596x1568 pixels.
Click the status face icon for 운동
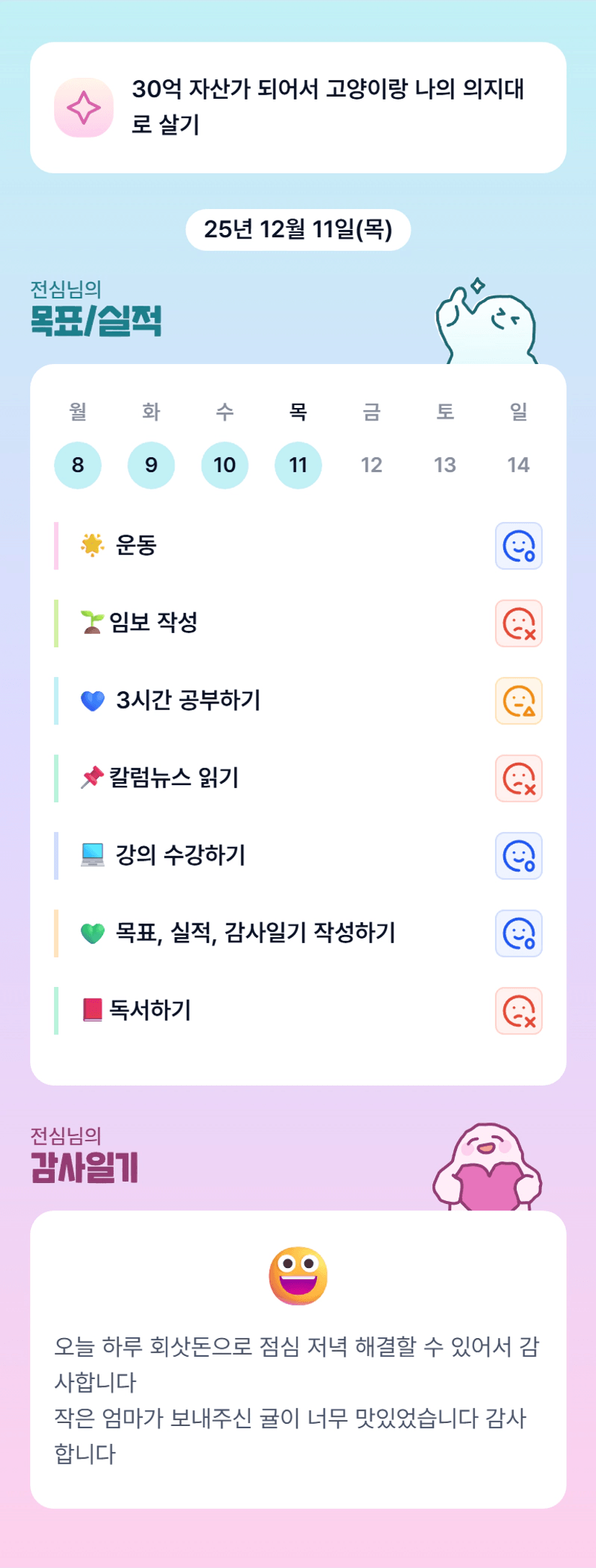[518, 546]
